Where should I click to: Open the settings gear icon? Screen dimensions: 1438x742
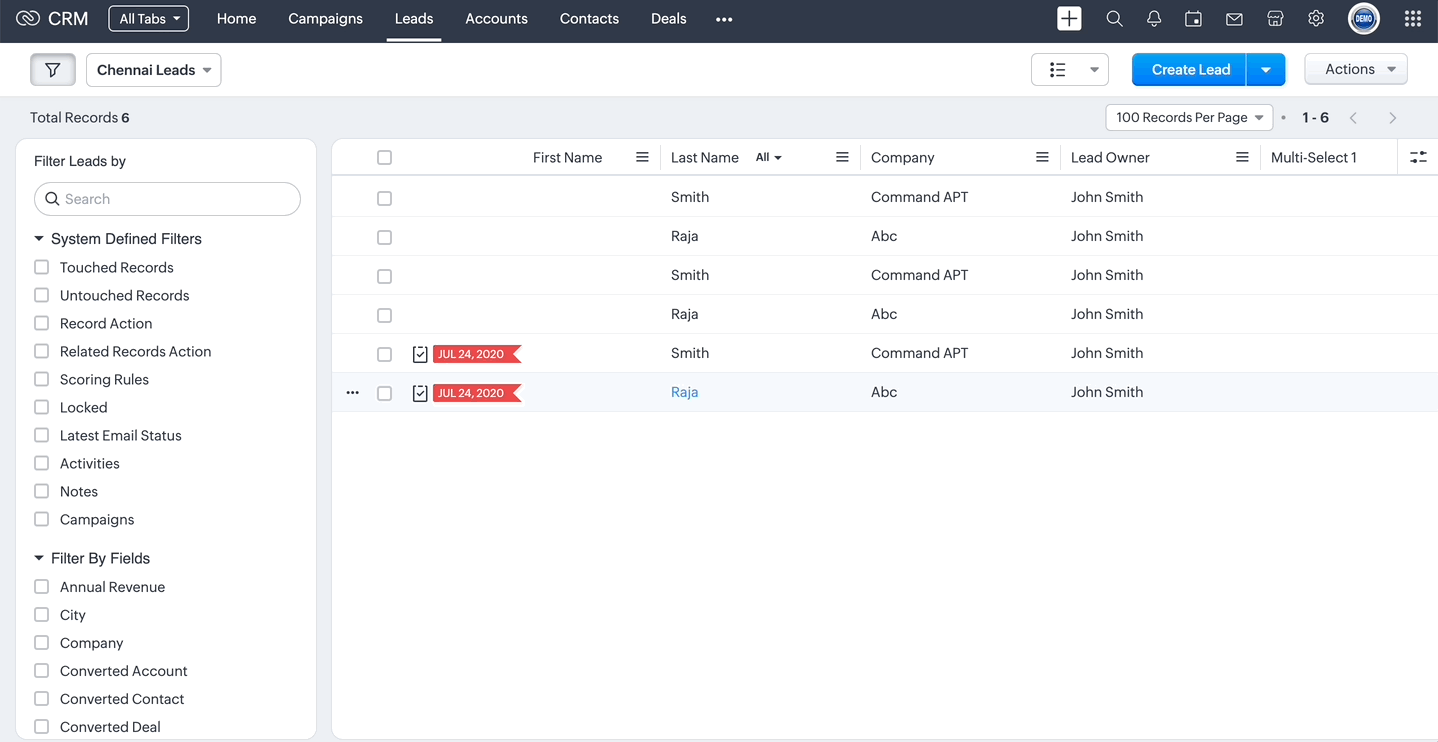click(x=1316, y=19)
